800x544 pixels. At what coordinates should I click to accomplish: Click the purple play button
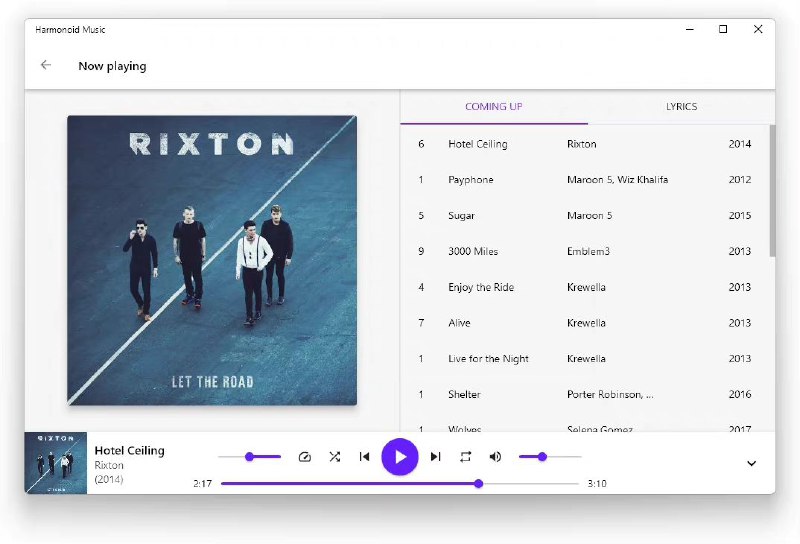[400, 457]
